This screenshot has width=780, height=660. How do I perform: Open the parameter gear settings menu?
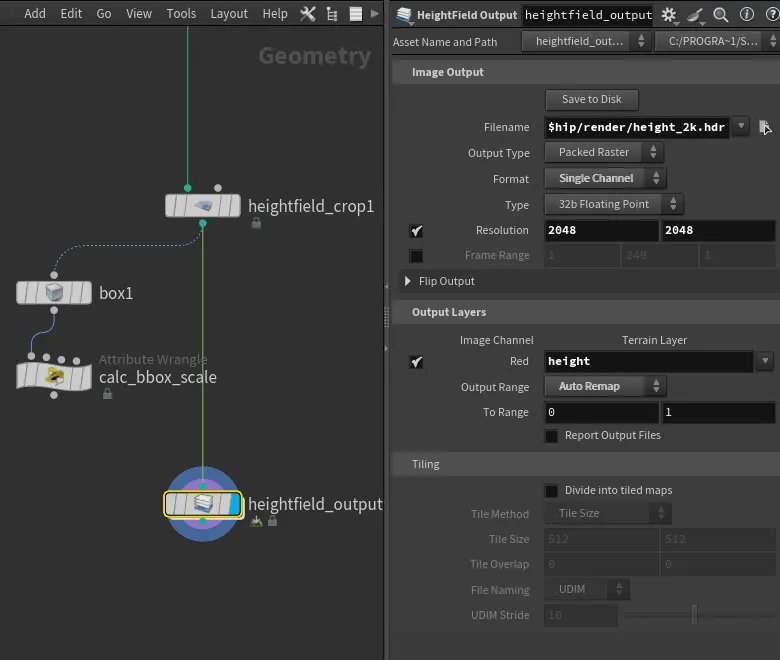pos(669,15)
